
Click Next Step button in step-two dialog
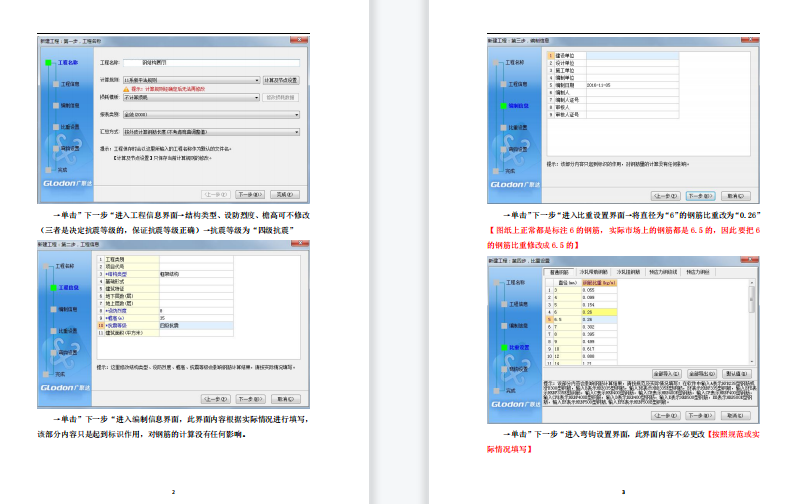click(x=251, y=399)
